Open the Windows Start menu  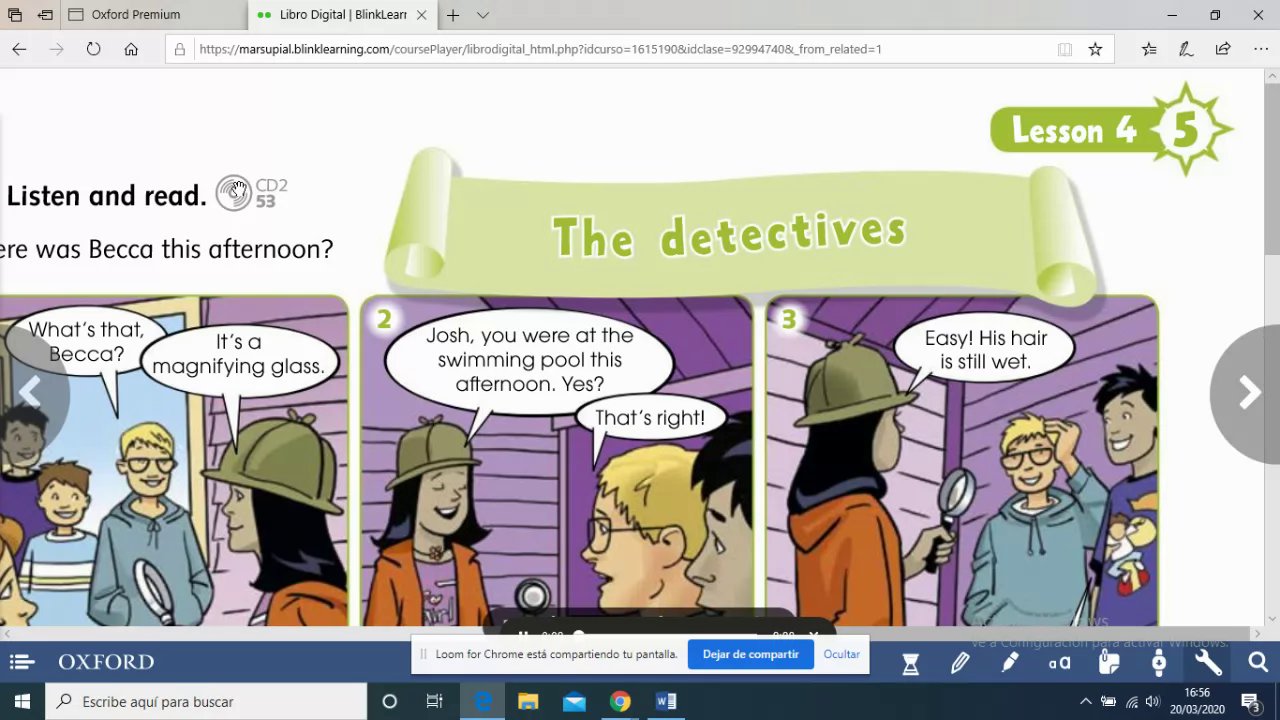pos(22,701)
